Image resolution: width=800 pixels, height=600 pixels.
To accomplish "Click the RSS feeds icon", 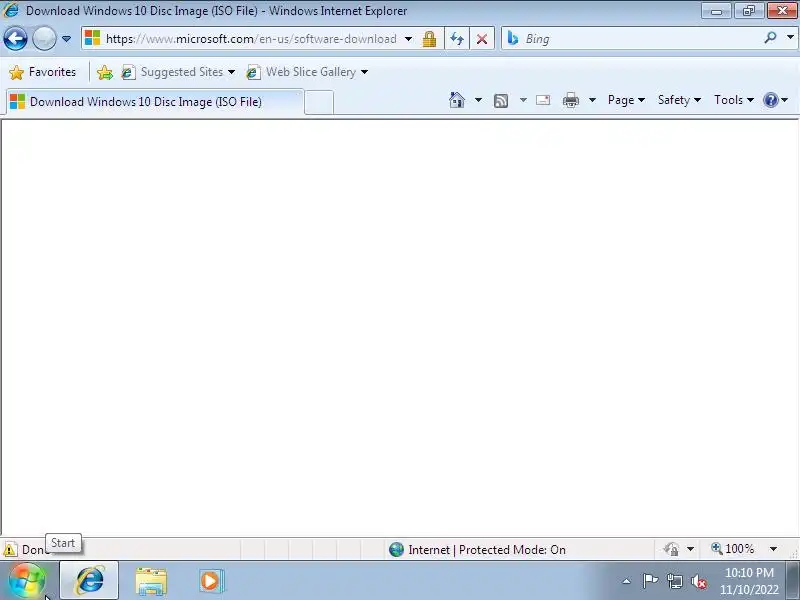I will pos(501,101).
